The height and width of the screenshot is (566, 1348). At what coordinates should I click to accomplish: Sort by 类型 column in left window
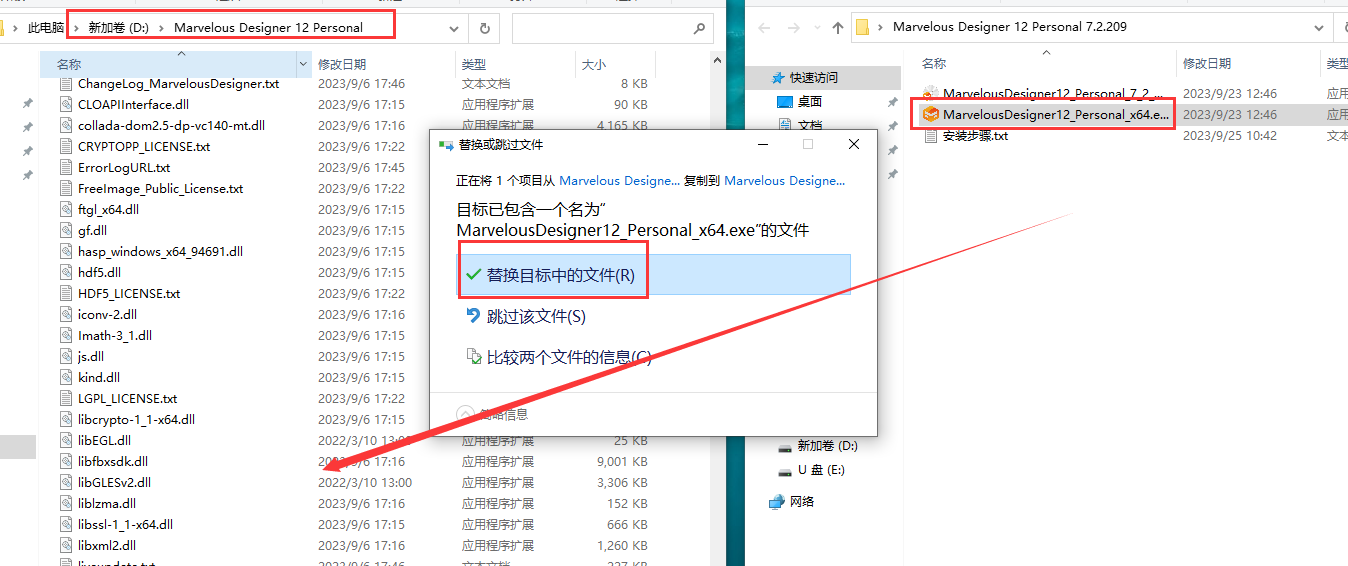(x=473, y=64)
